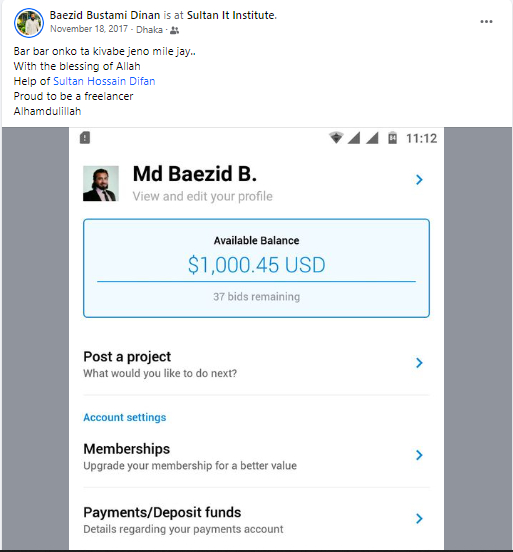Select the Post a project entry
The image size is (513, 552).
(x=256, y=364)
